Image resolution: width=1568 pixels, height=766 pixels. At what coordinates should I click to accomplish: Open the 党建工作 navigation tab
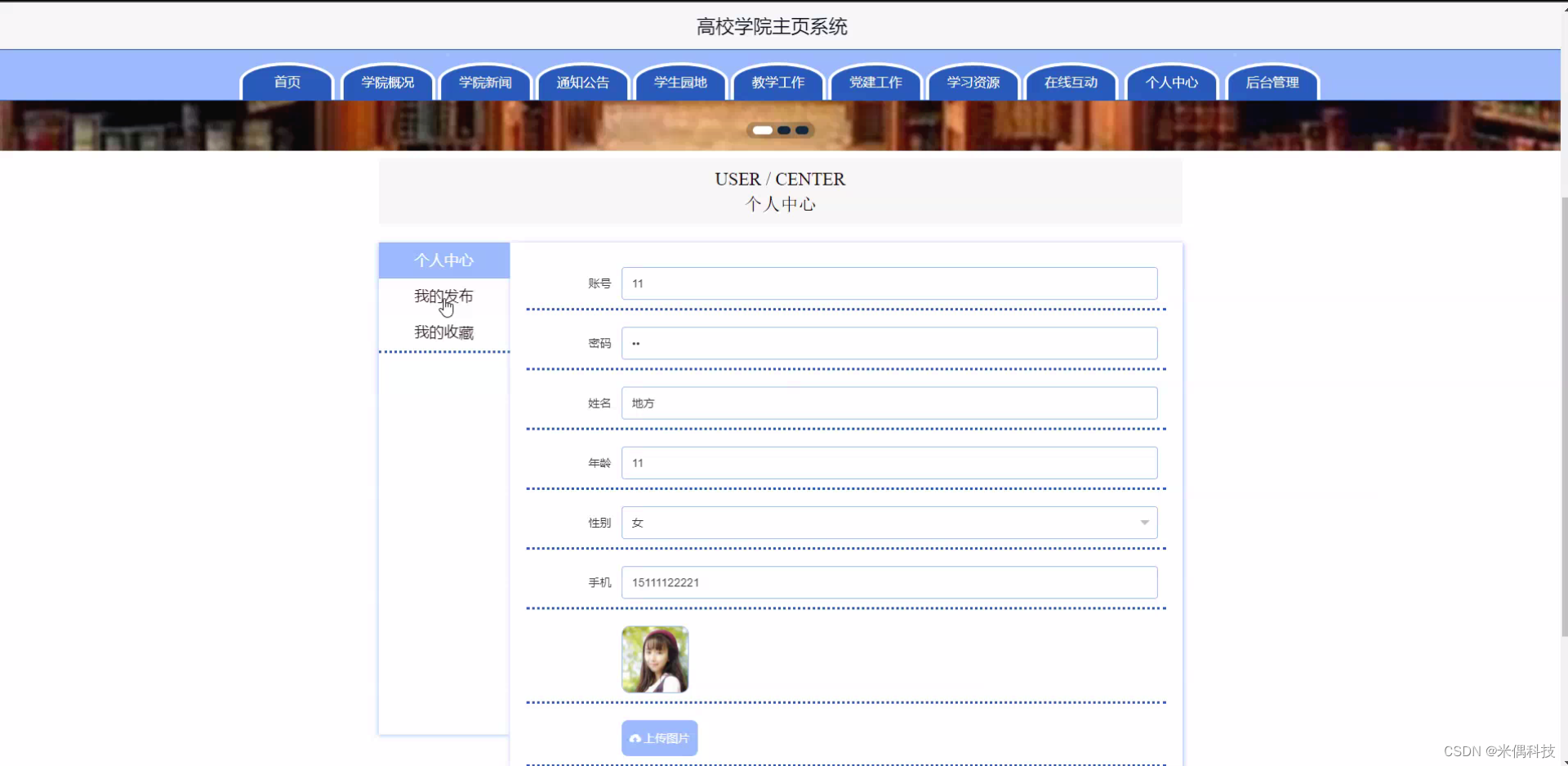click(x=875, y=82)
